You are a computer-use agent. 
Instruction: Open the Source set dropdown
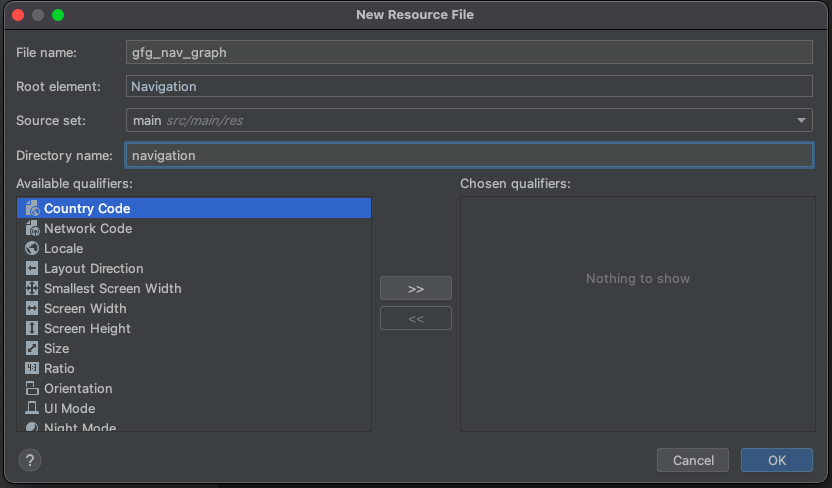[x=469, y=120]
